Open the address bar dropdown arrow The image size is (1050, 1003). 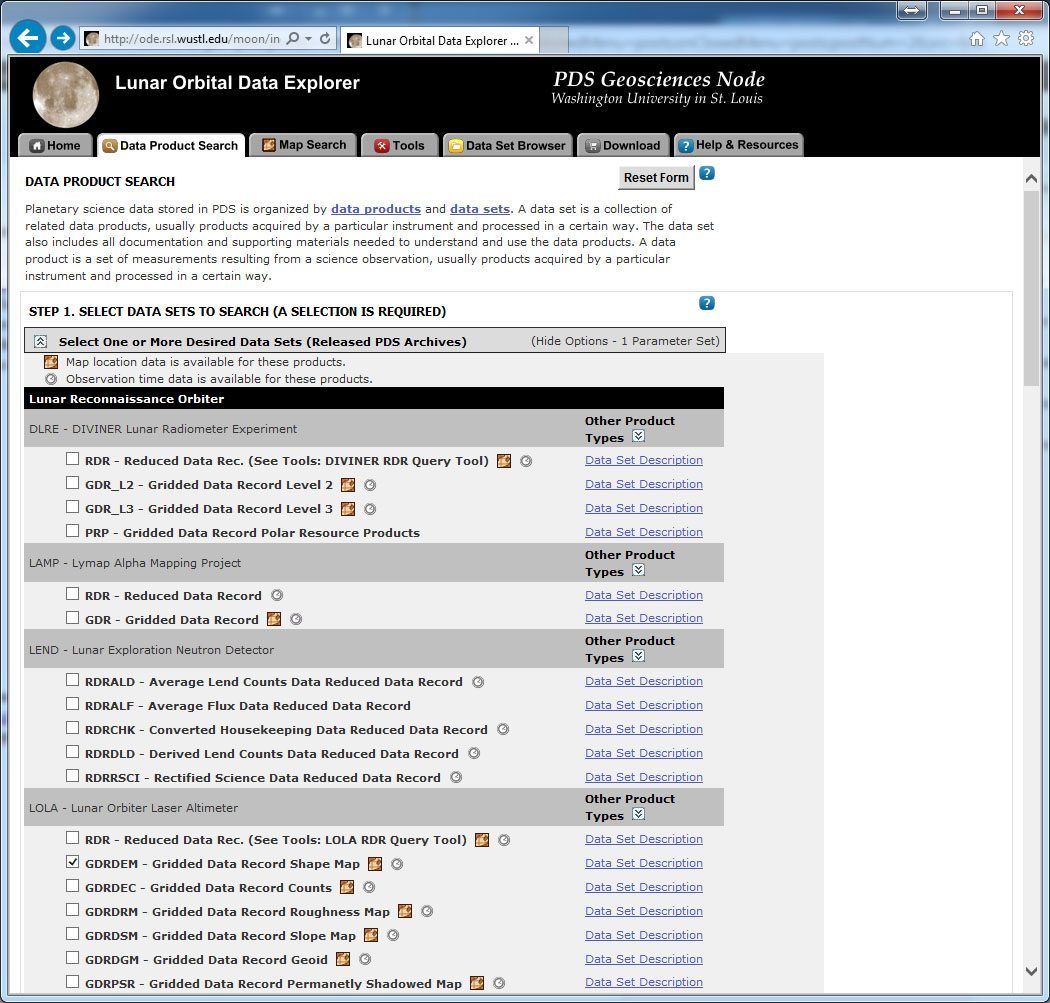click(x=308, y=39)
